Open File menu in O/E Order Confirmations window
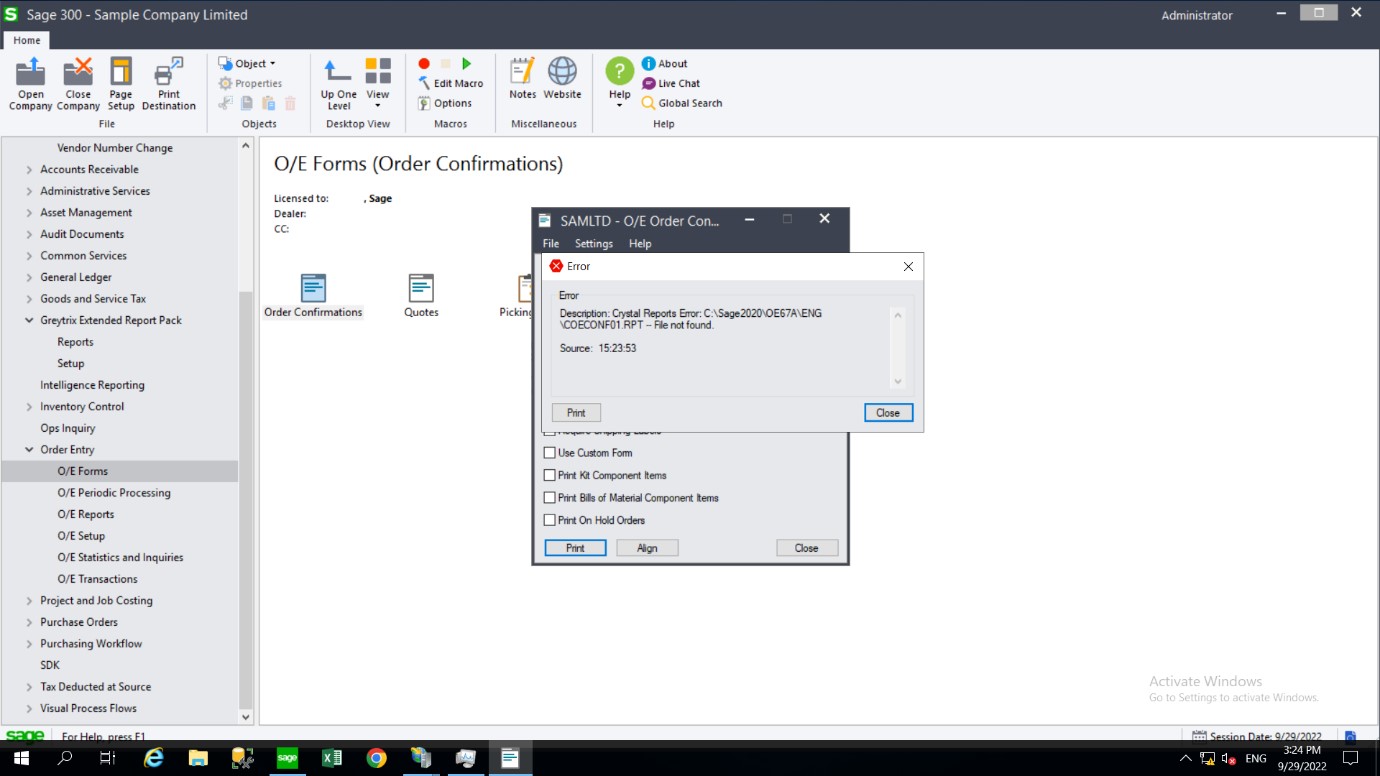This screenshot has width=1380, height=776. pyautogui.click(x=551, y=243)
